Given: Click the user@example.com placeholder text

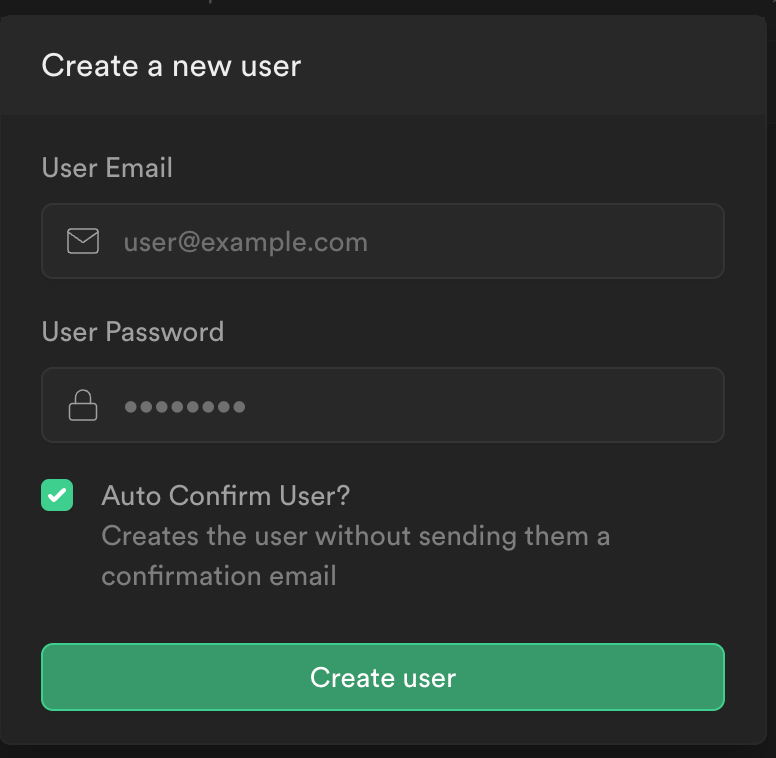Looking at the screenshot, I should pyautogui.click(x=245, y=242).
